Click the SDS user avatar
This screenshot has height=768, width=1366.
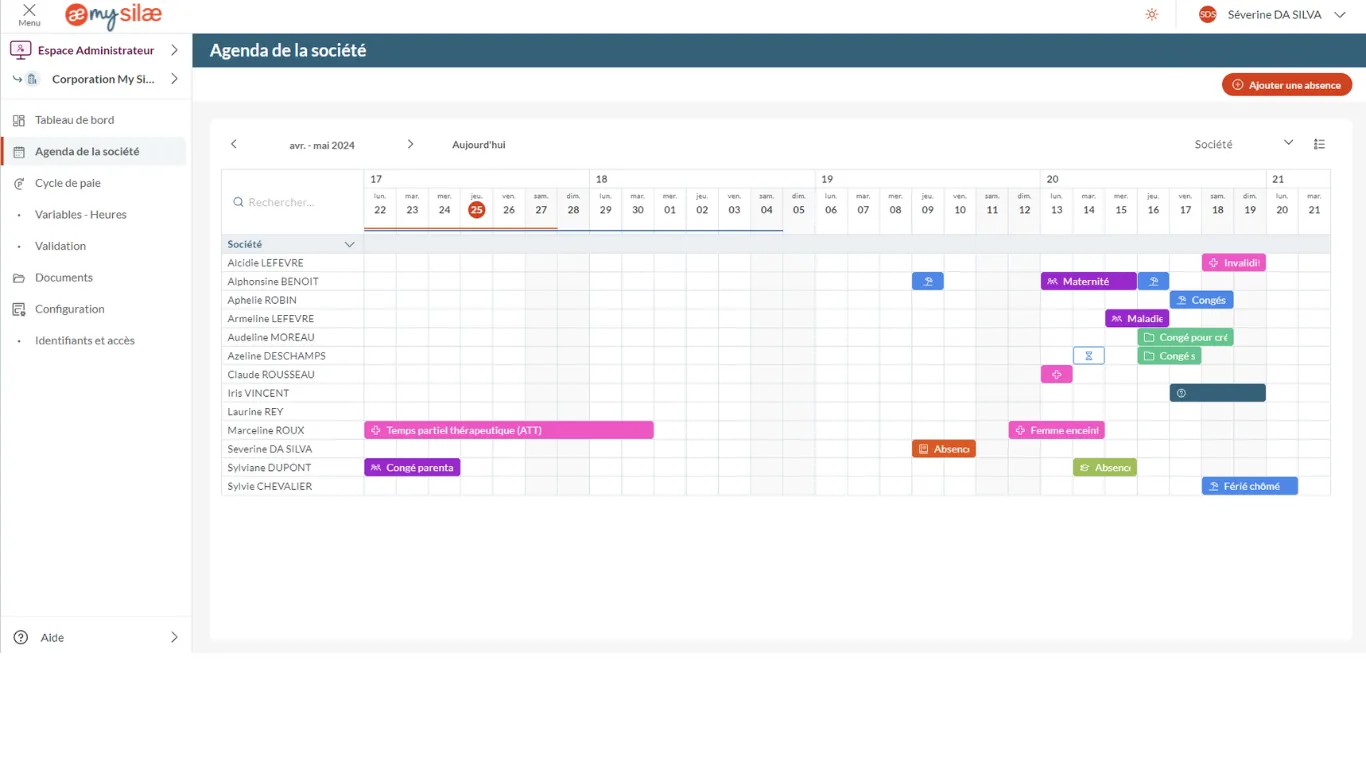(1208, 14)
